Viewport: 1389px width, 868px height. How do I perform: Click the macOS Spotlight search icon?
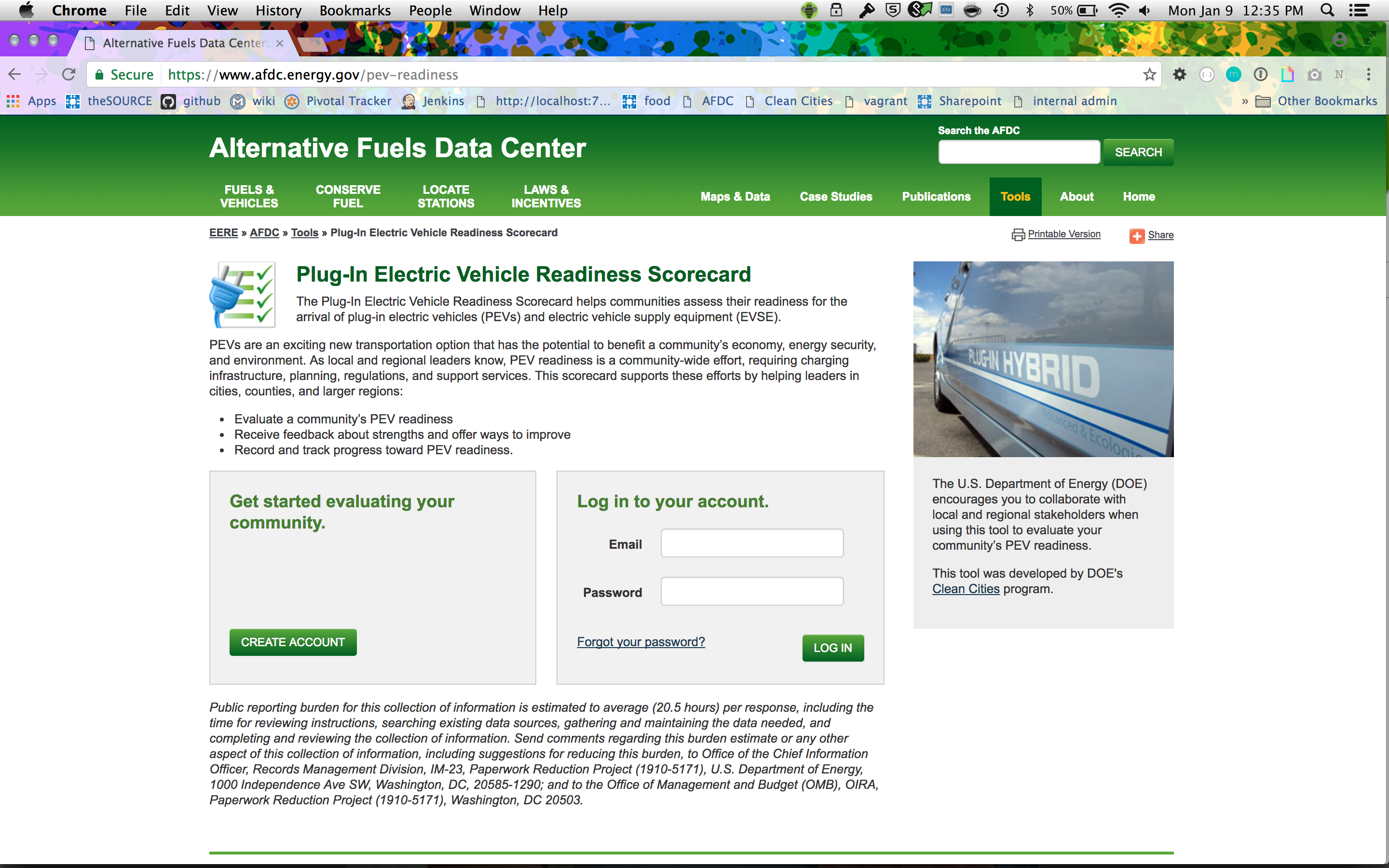1327,11
